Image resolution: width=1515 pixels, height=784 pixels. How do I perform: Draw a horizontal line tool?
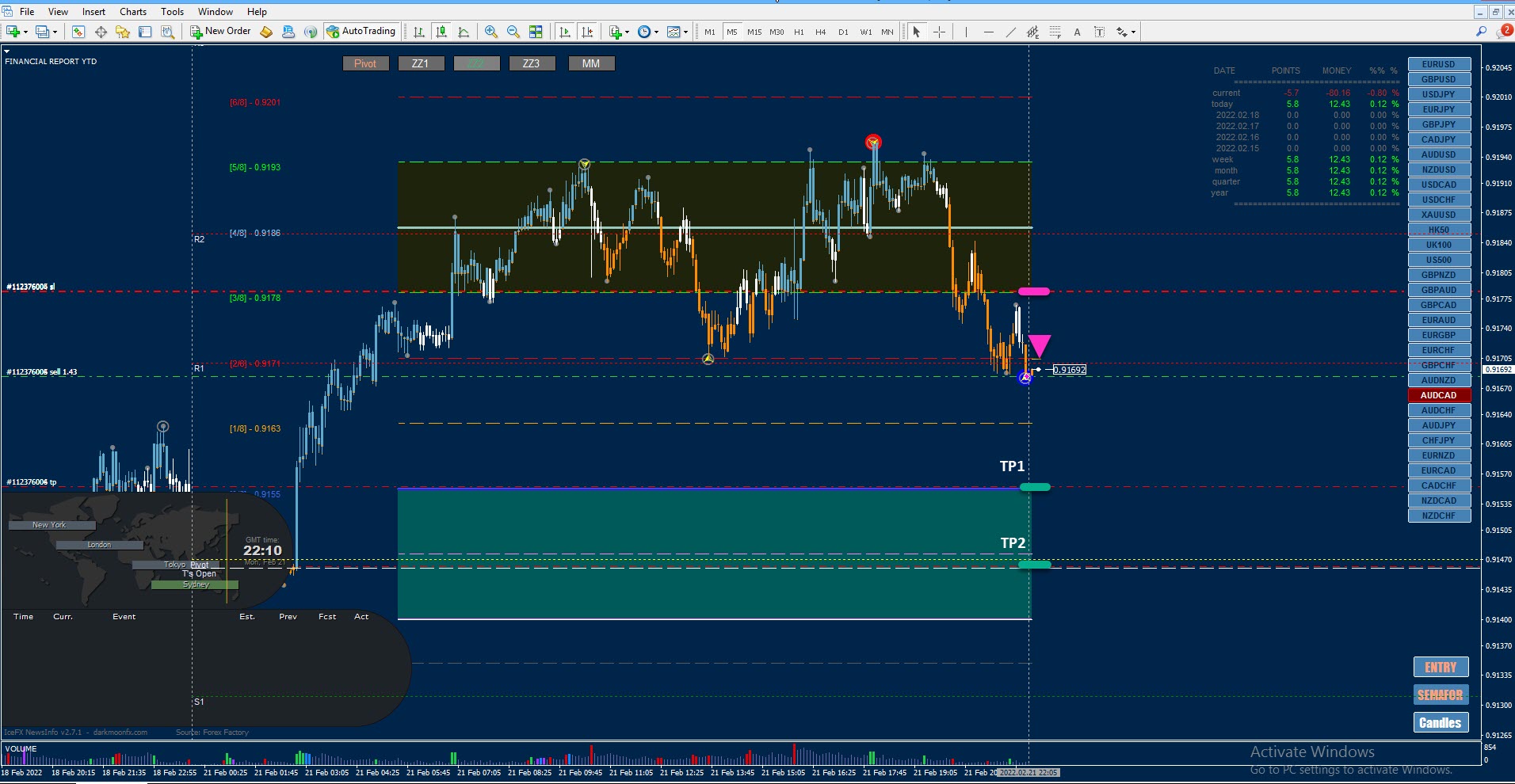point(988,32)
